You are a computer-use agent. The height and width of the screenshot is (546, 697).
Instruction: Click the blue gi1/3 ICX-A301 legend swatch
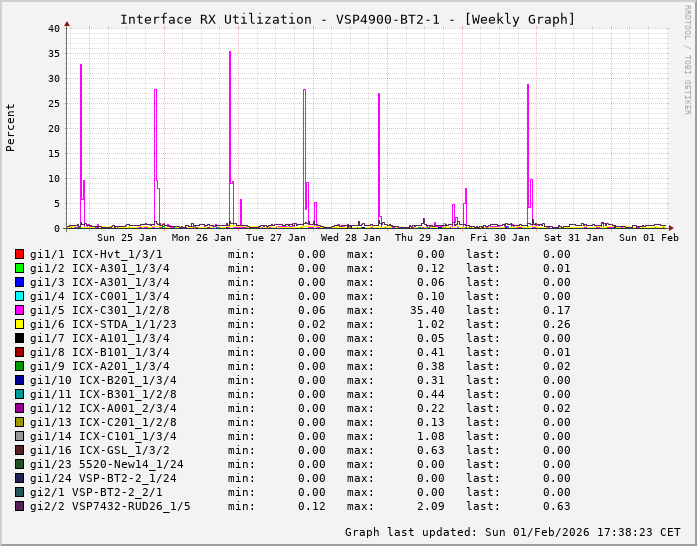tap(20, 283)
